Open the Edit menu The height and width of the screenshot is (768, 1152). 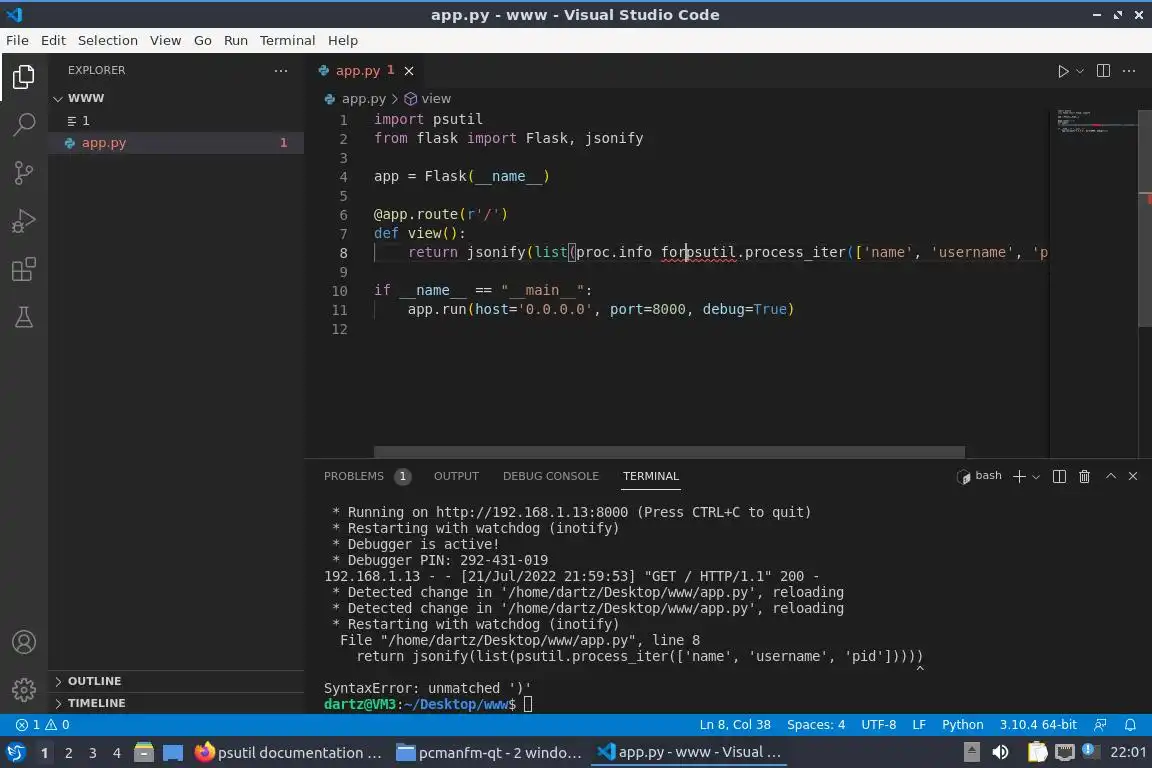53,40
